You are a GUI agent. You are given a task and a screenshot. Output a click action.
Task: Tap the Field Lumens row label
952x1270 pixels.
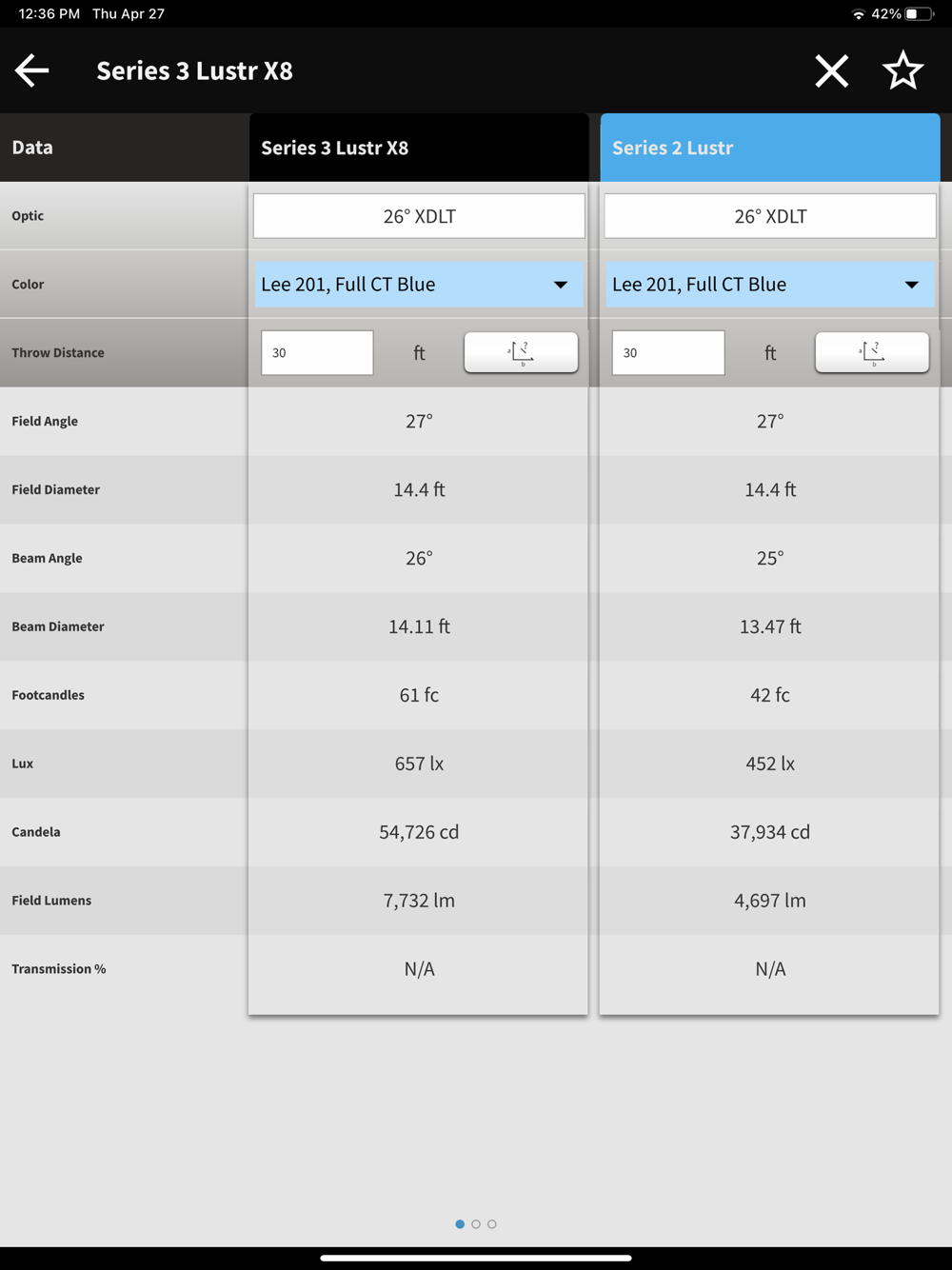[51, 901]
